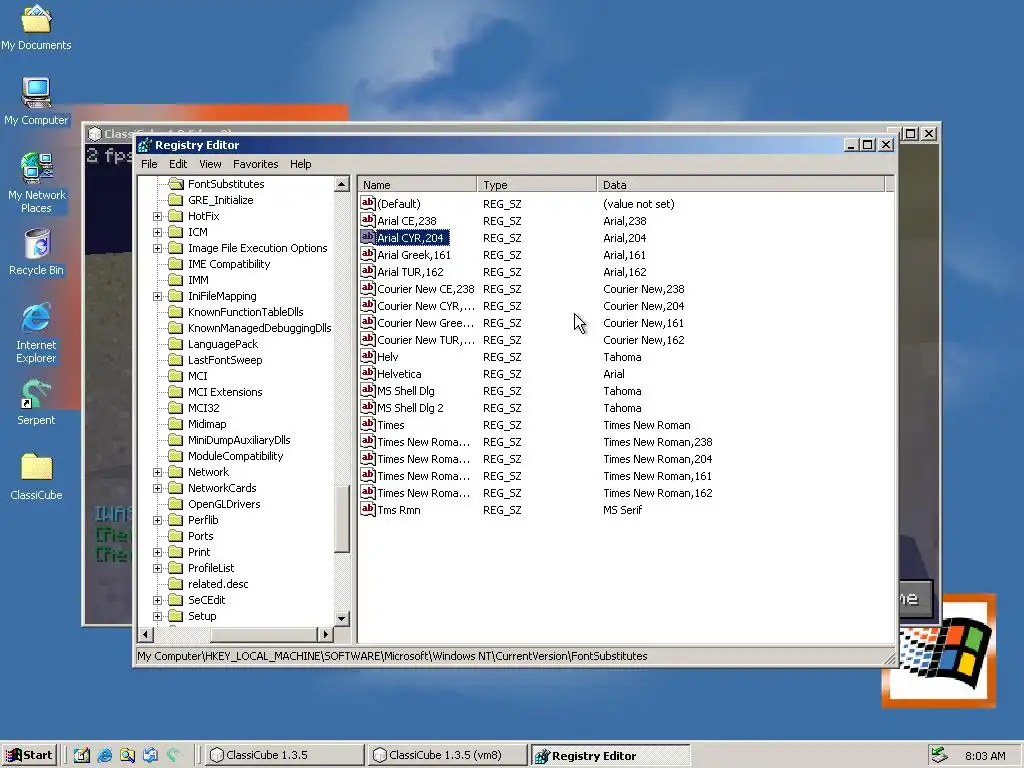Click the OpenGLDrivers folder icon in tree
The height and width of the screenshot is (768, 1024).
point(176,504)
